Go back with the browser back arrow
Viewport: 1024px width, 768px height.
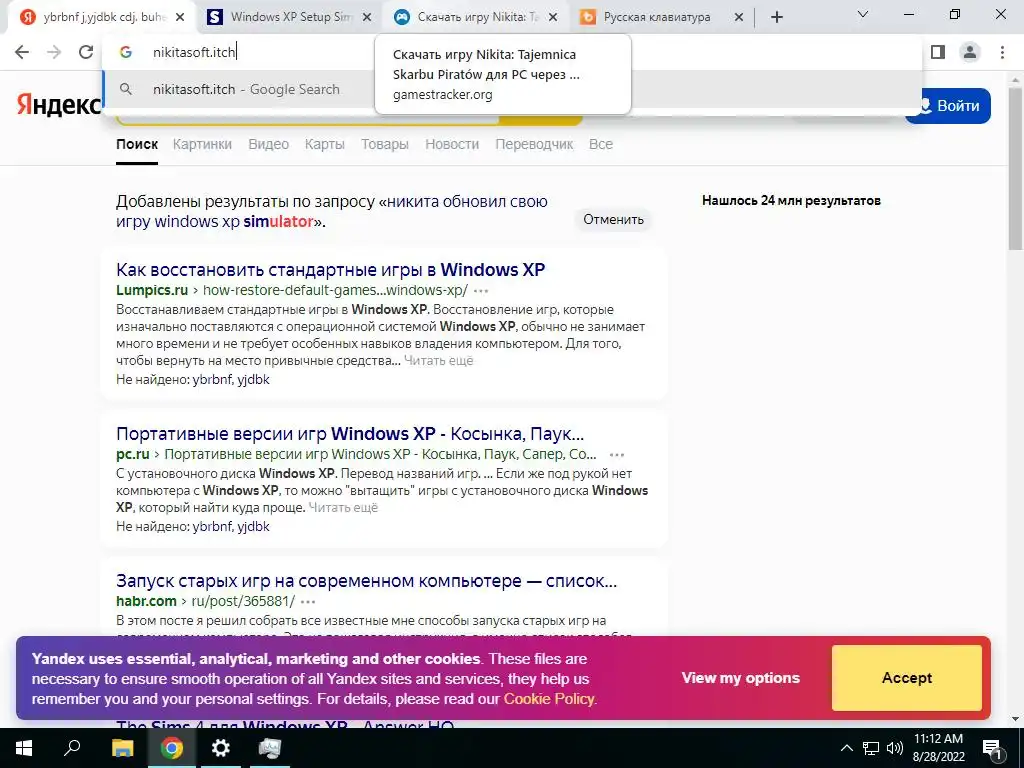click(22, 52)
